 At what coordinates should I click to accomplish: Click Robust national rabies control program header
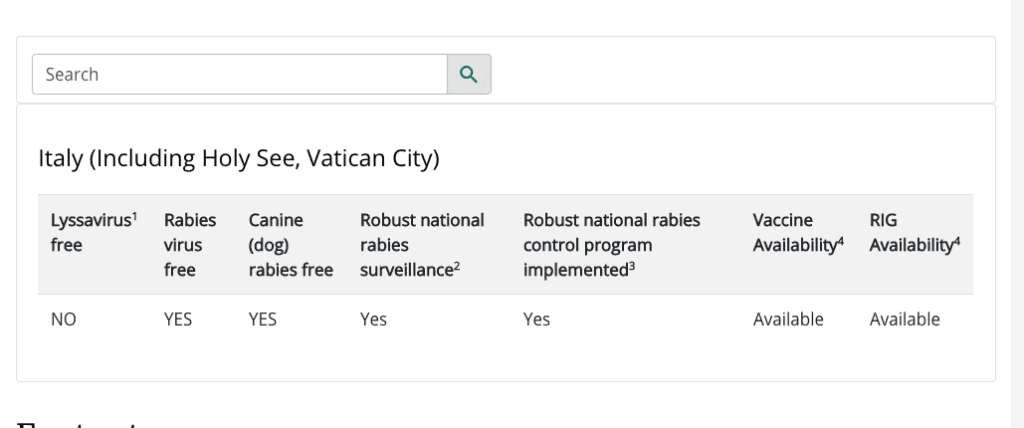(x=611, y=244)
